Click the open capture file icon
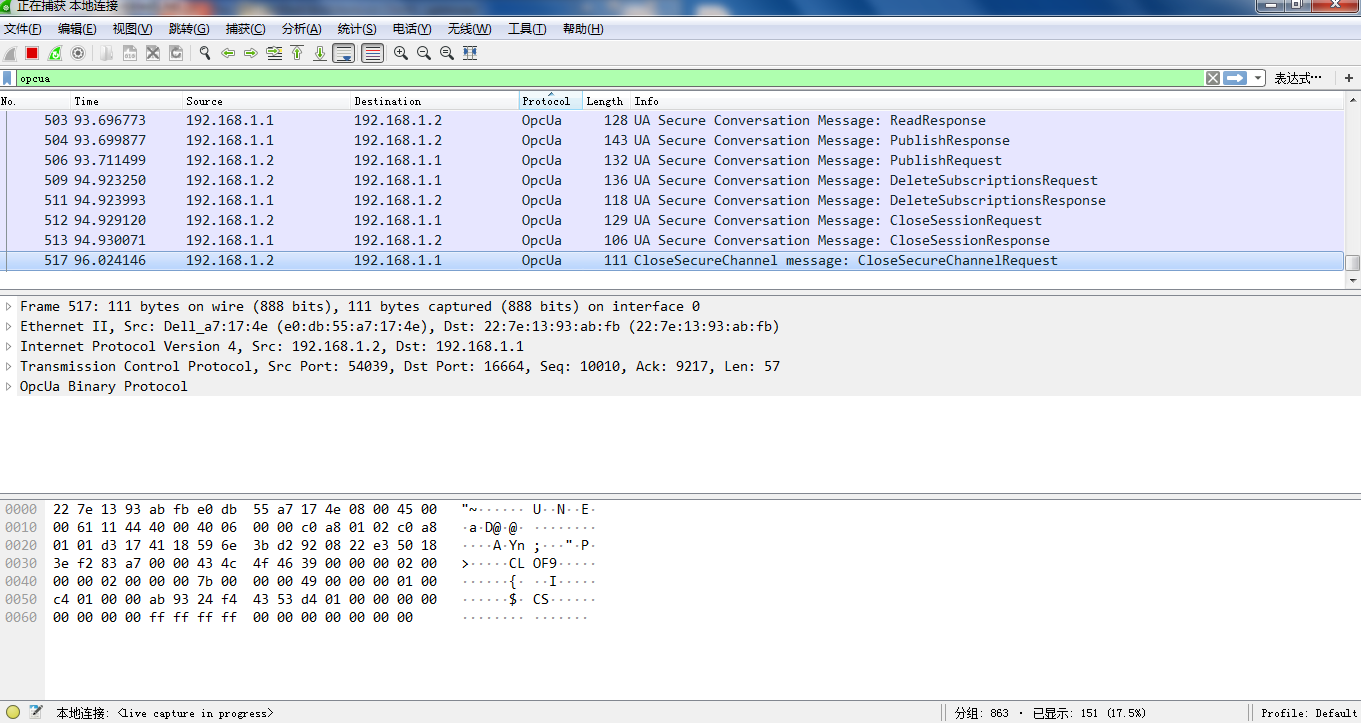 pos(106,53)
